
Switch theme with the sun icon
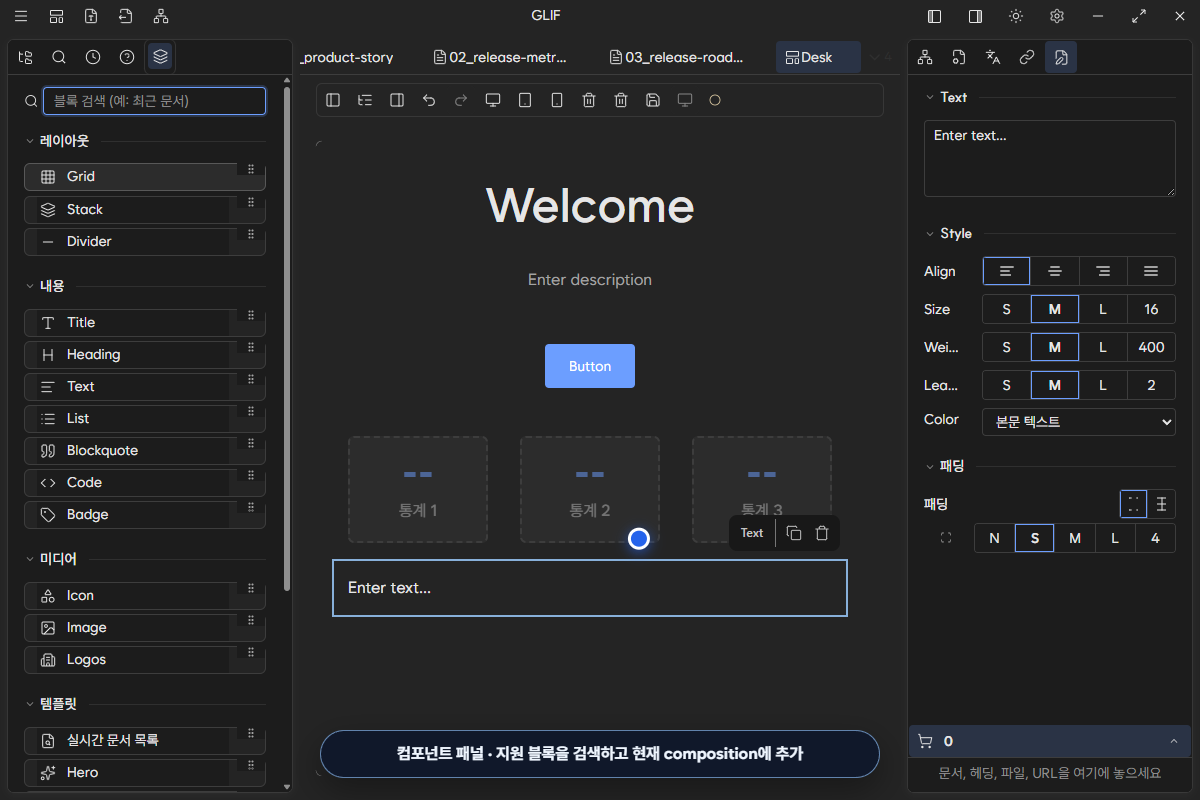[1016, 16]
